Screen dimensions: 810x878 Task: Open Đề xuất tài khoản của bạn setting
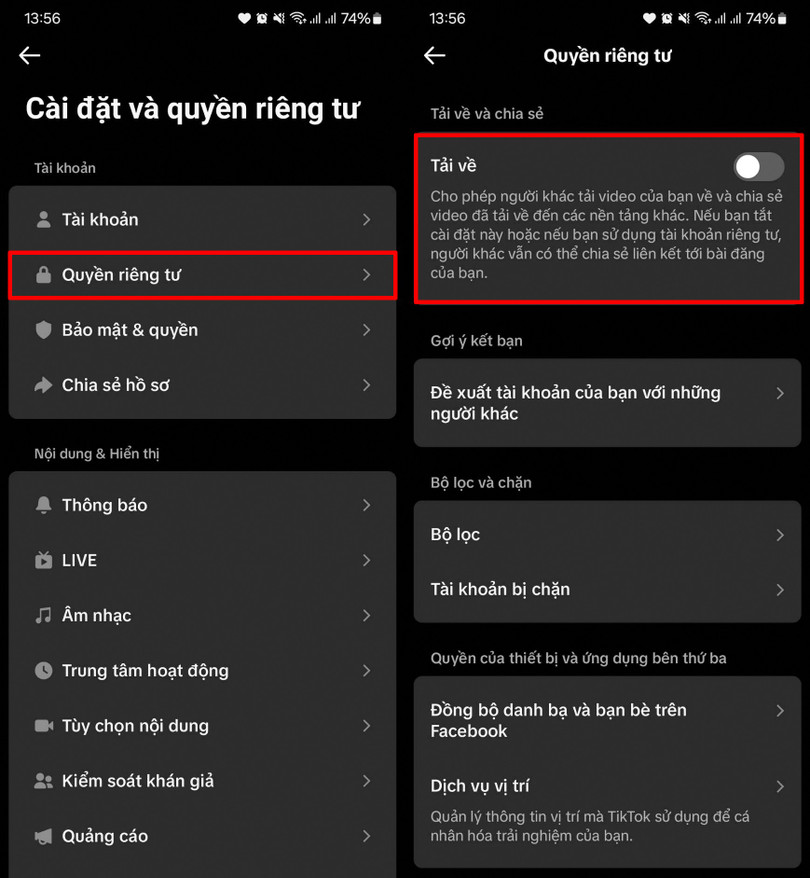pyautogui.click(x=607, y=403)
